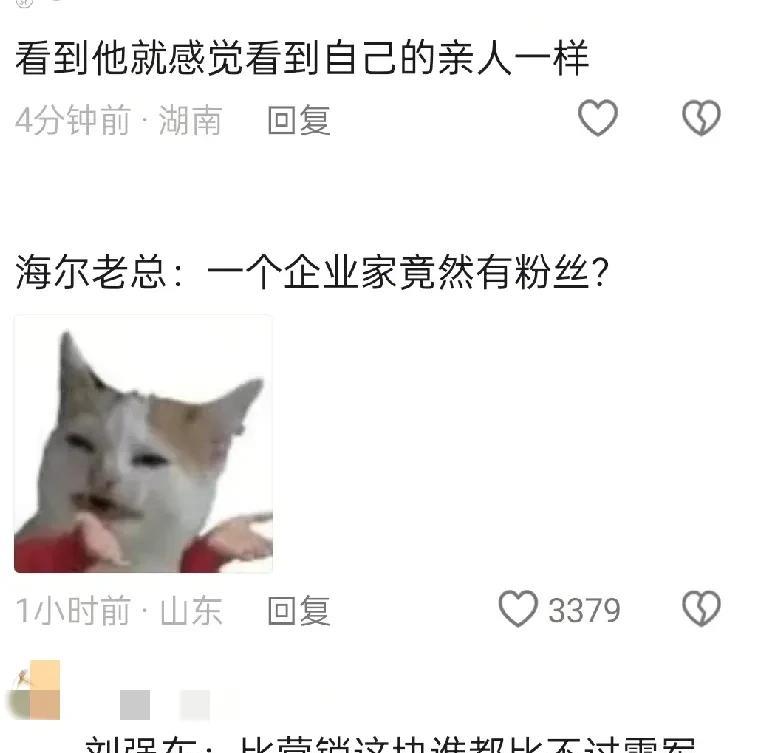
Task: Select the comment 海尔老总：一个企业家竟然有粉丝?
Action: tap(312, 272)
